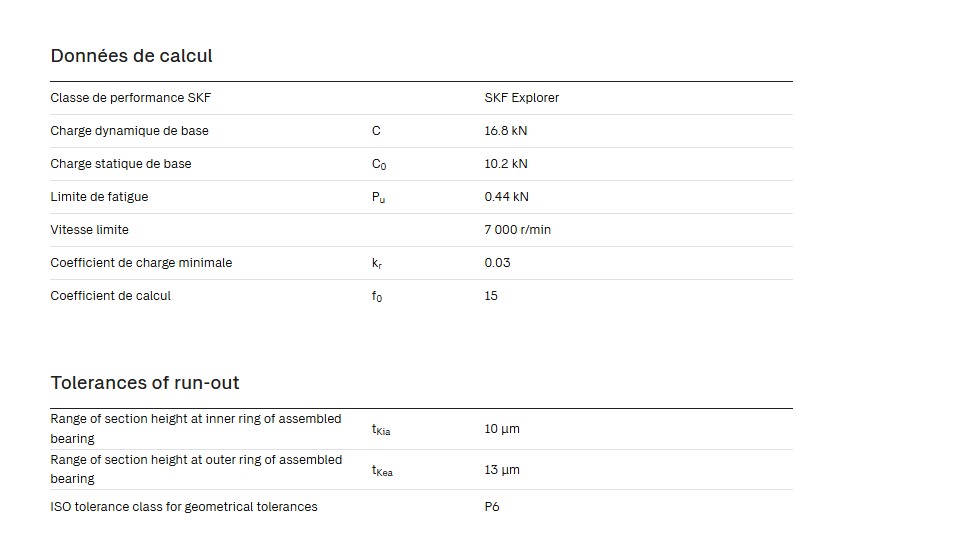This screenshot has width=961, height=555.
Task: Select the inner ring section height description
Action: (195, 429)
